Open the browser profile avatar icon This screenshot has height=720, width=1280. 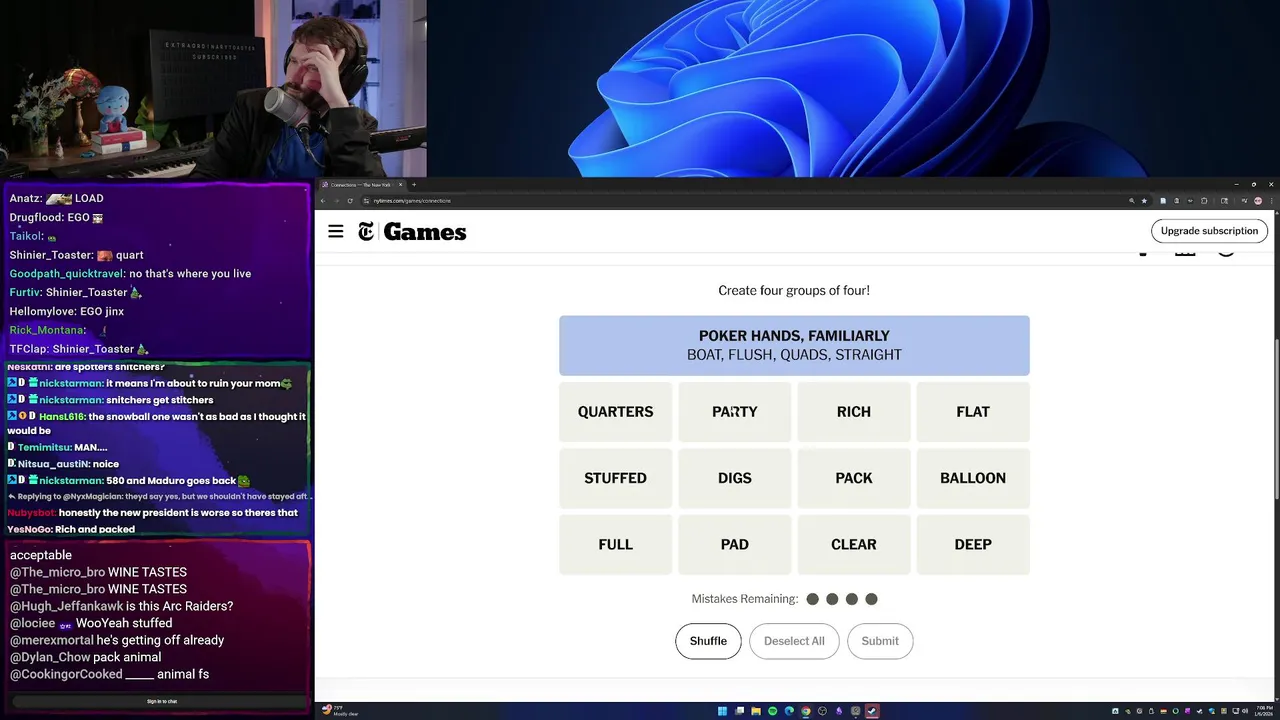tap(1258, 201)
